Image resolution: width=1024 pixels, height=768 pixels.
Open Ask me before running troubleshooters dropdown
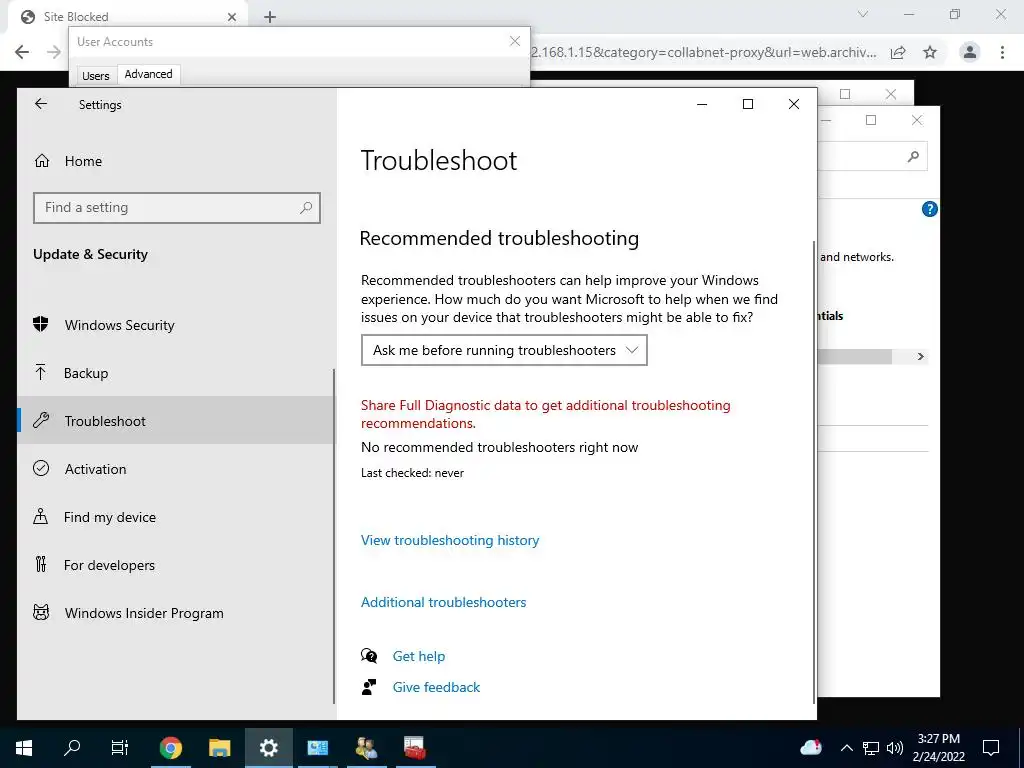504,350
